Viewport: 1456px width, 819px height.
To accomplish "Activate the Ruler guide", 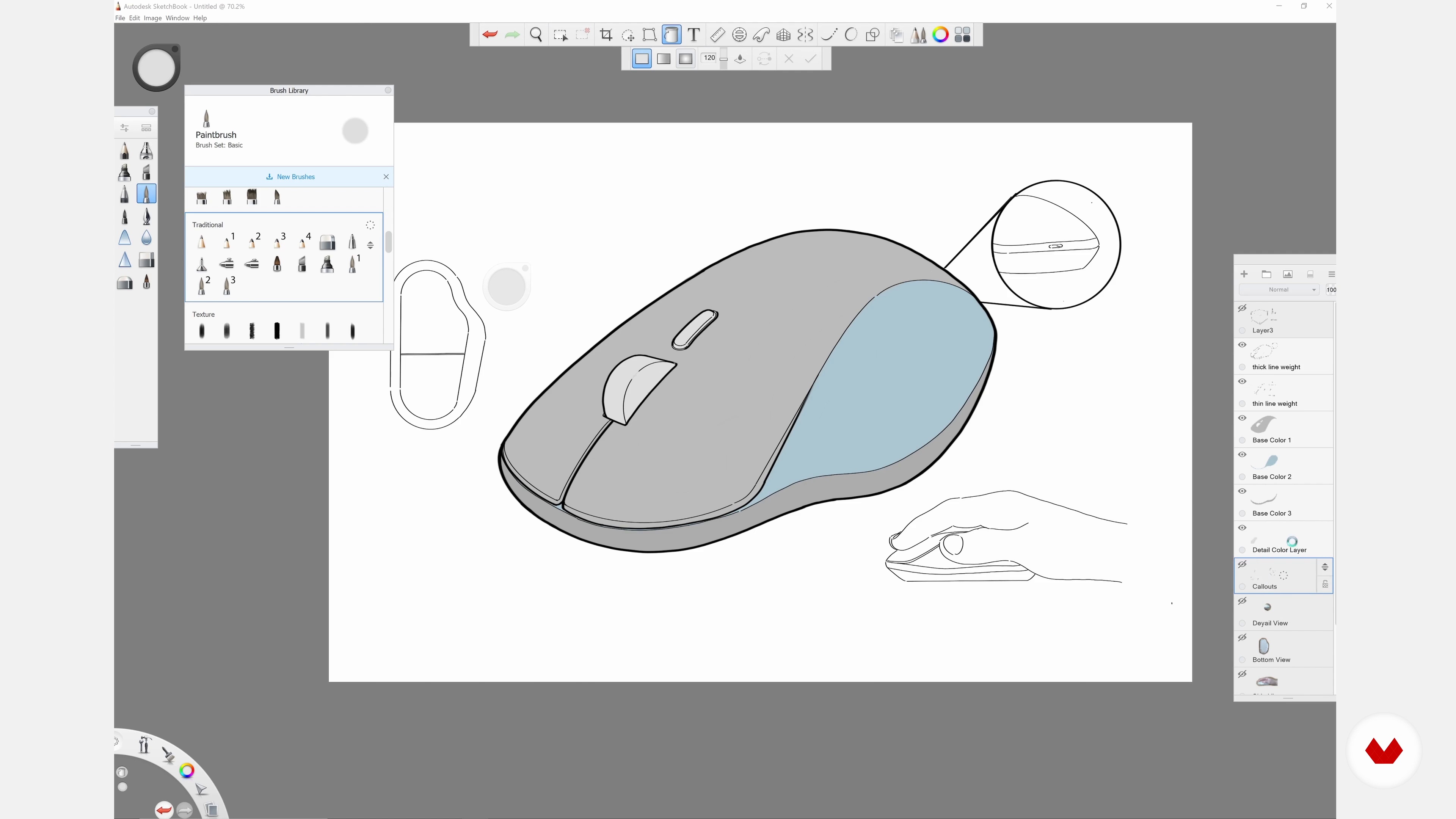I will point(717,35).
